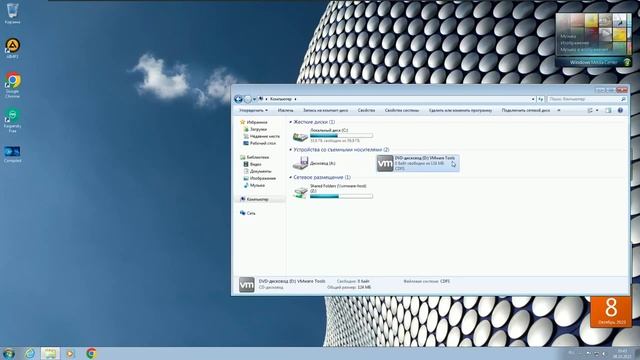Click the Shared Folders (Z:) usage bar
Screen dimensions: 640x360
click(341, 196)
